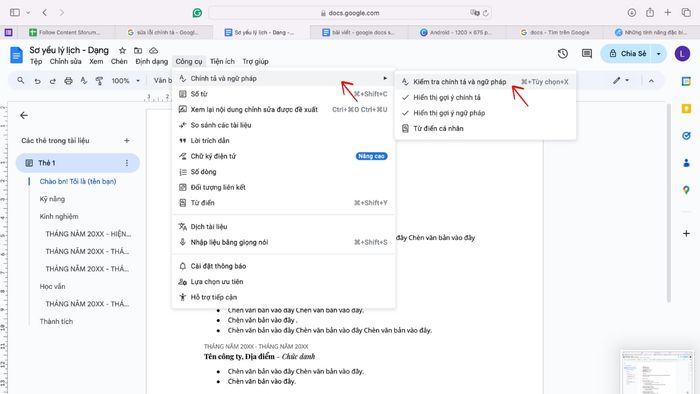Collapse the toolbar with chevron up
The width and height of the screenshot is (700, 394).
point(651,81)
